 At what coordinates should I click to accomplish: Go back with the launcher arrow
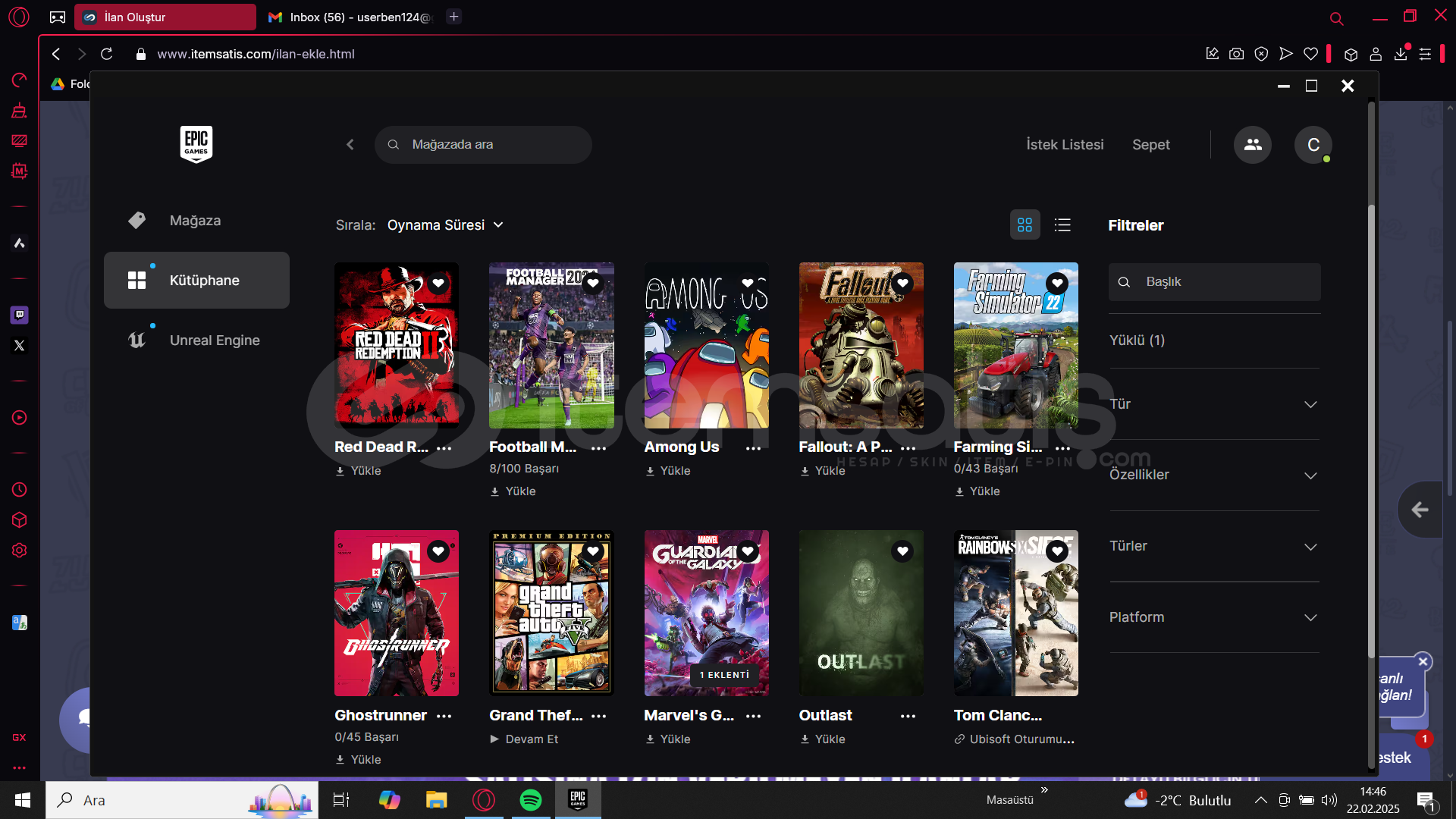[x=350, y=144]
